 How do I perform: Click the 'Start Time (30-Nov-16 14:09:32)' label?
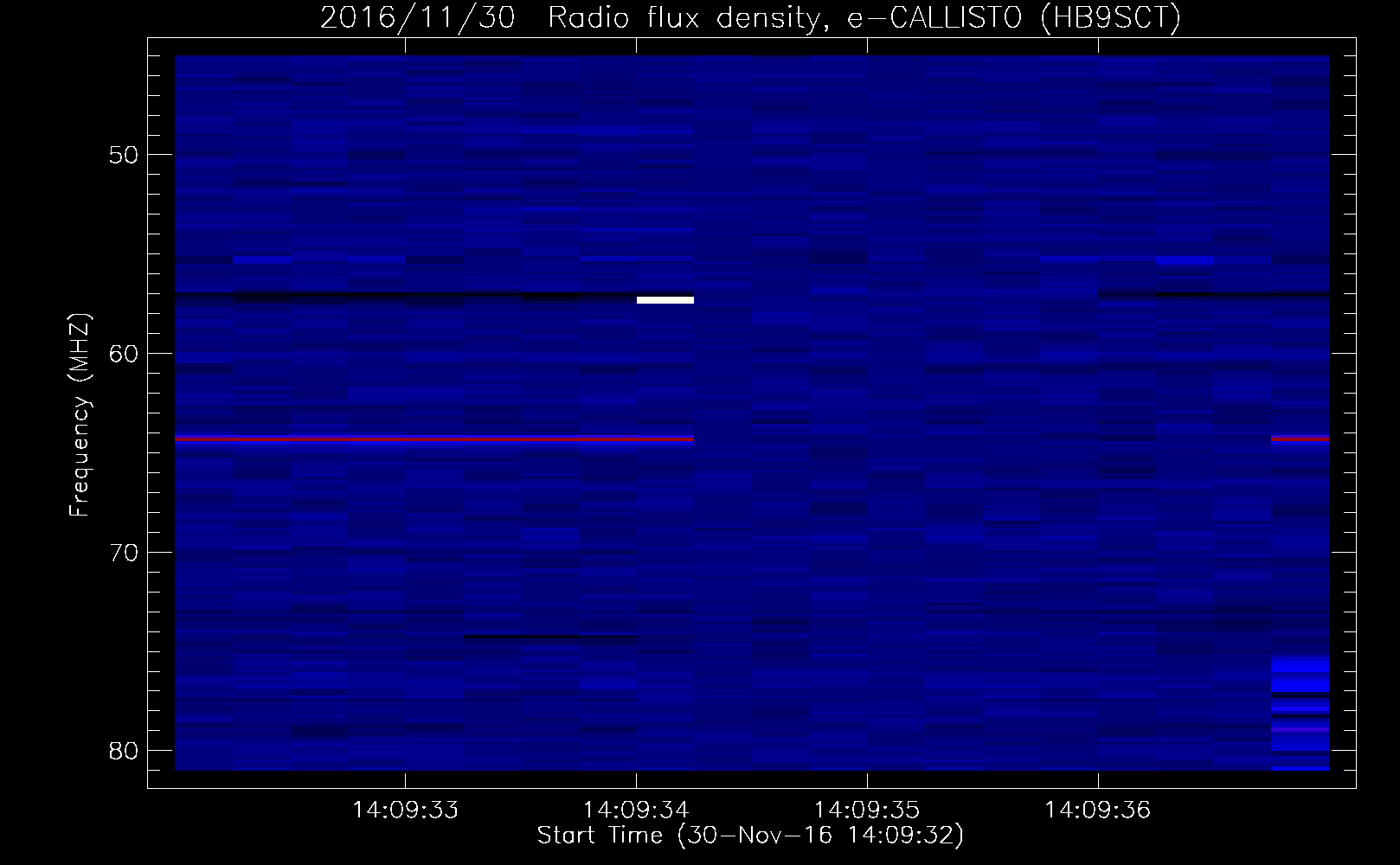pyautogui.click(x=750, y=836)
